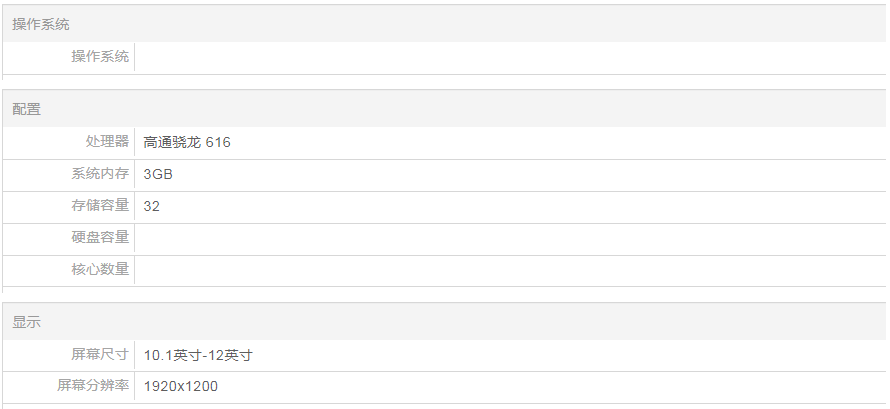Viewport: 890px width, 409px height.
Task: Click the 存储容量 value 32
Action: [x=152, y=206]
